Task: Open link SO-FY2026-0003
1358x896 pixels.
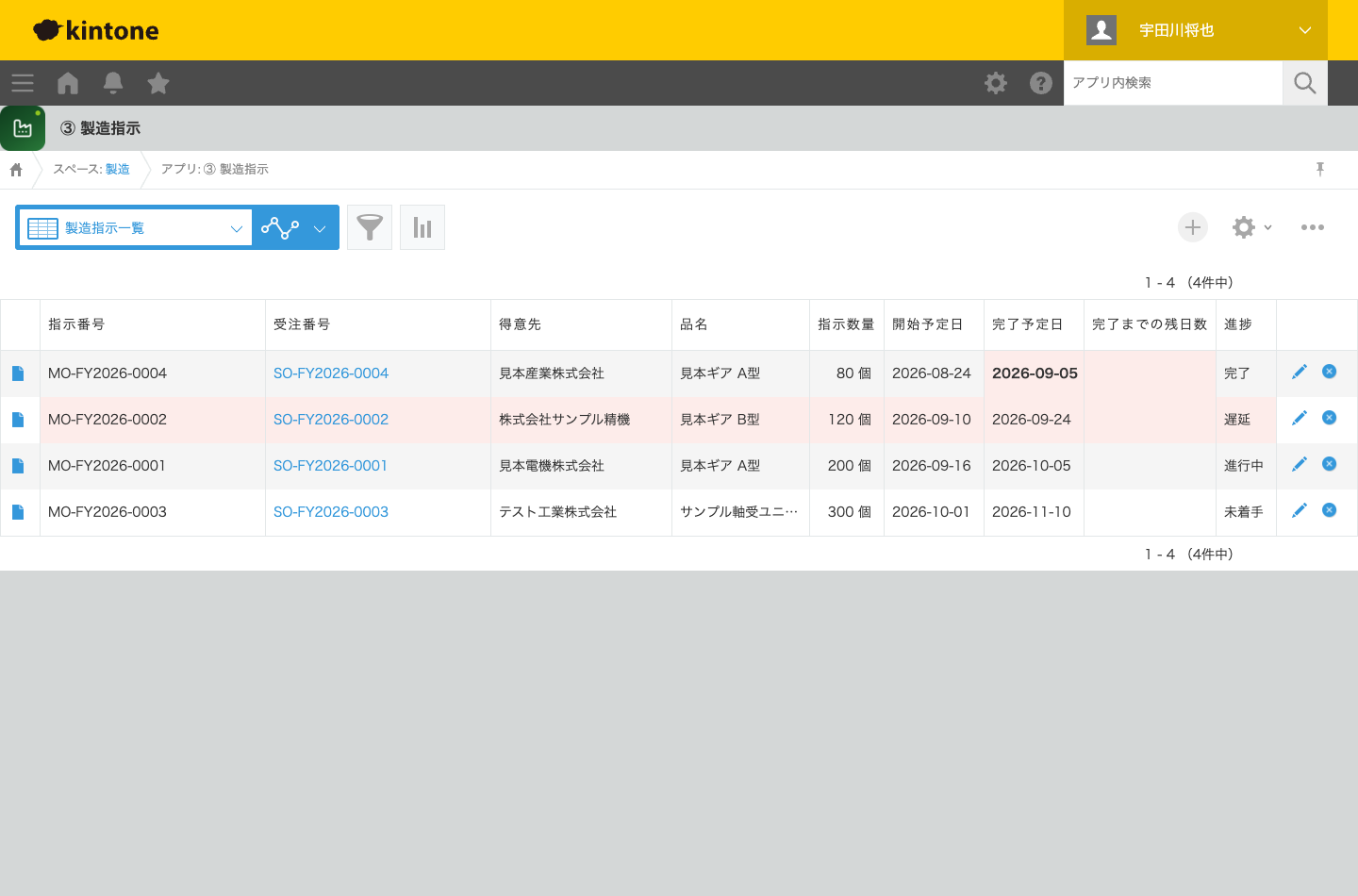Action: 331,512
